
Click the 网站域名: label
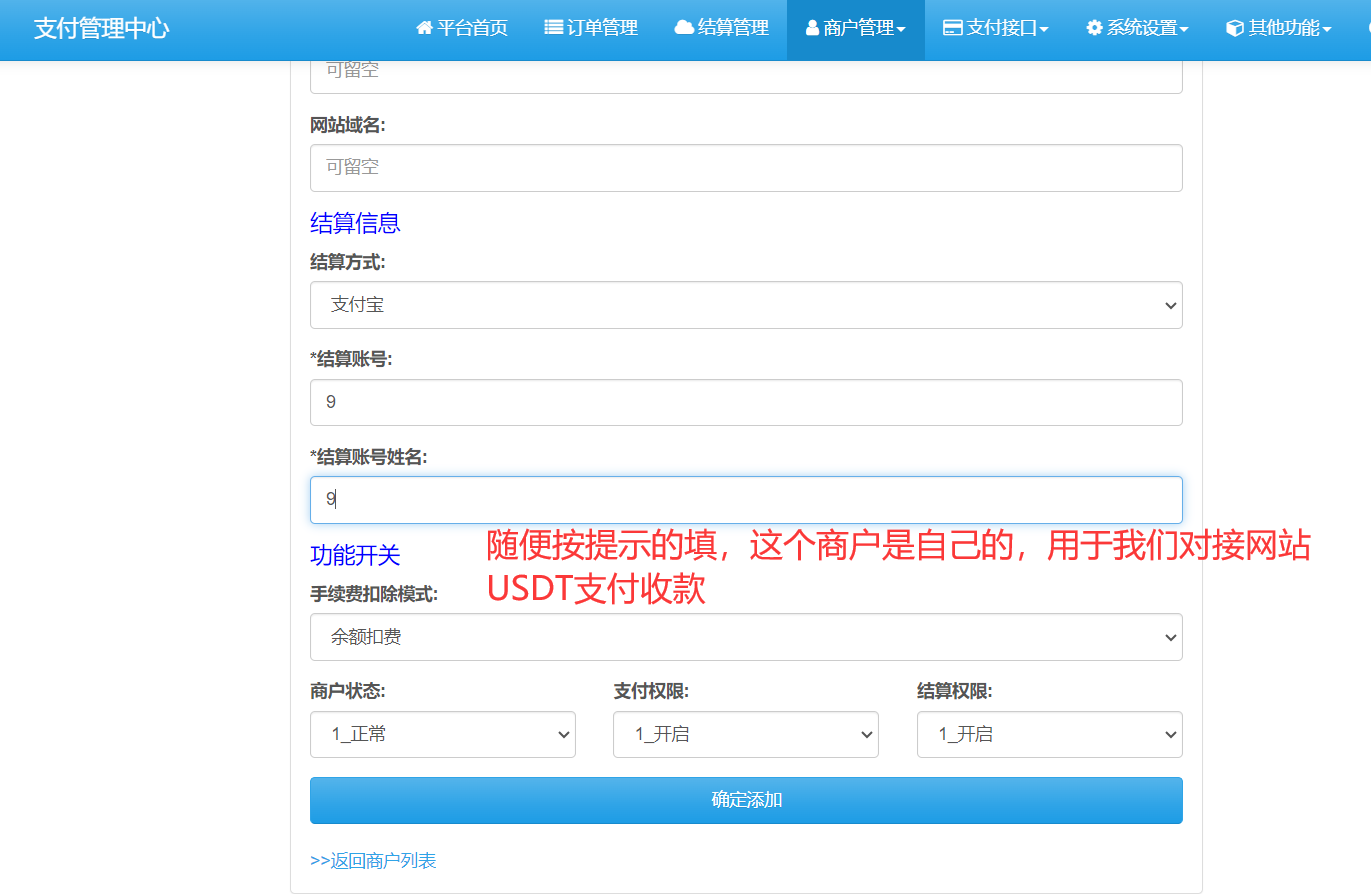(347, 125)
